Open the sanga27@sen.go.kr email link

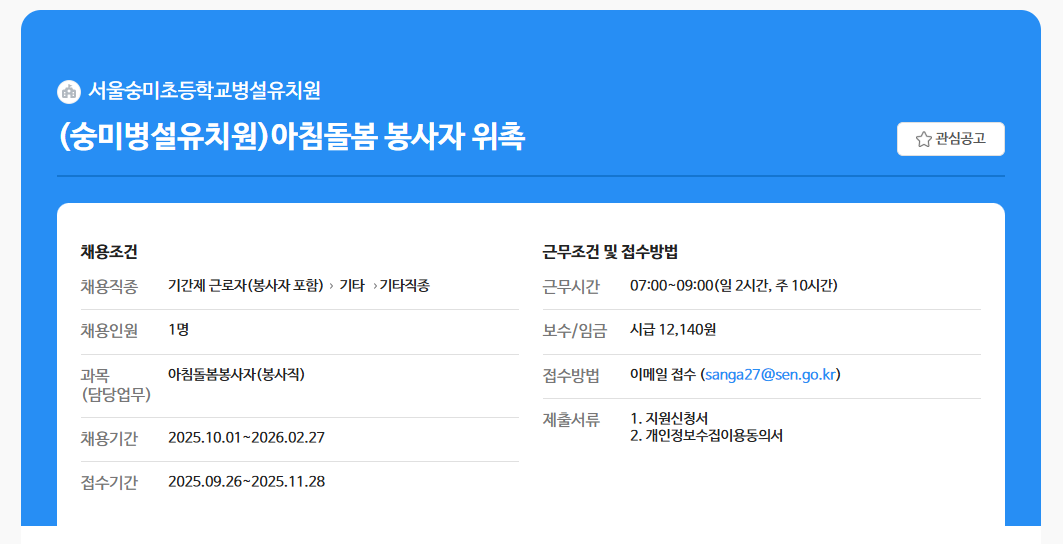pyautogui.click(x=770, y=375)
